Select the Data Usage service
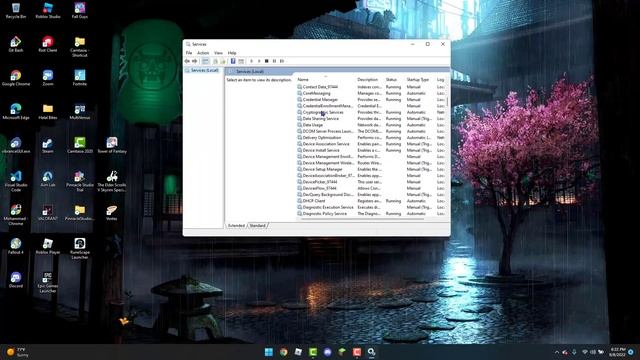 [x=370, y=125]
